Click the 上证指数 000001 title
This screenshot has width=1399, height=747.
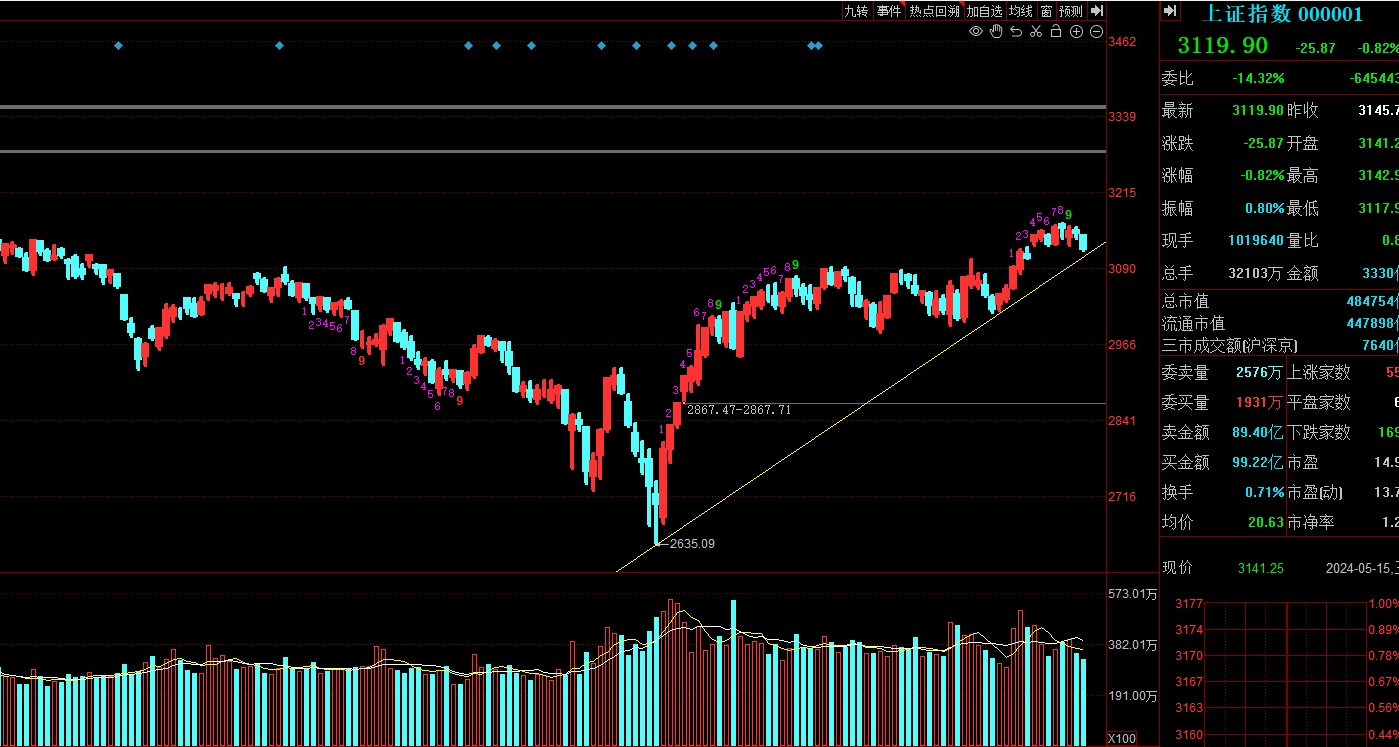pos(1281,13)
